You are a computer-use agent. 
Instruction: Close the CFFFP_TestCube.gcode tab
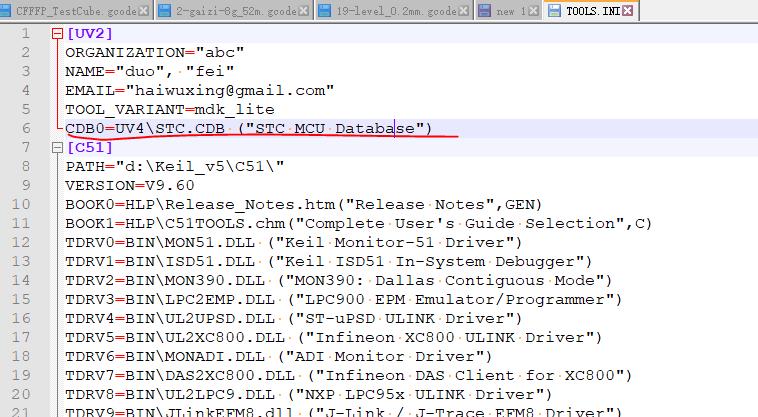point(144,11)
